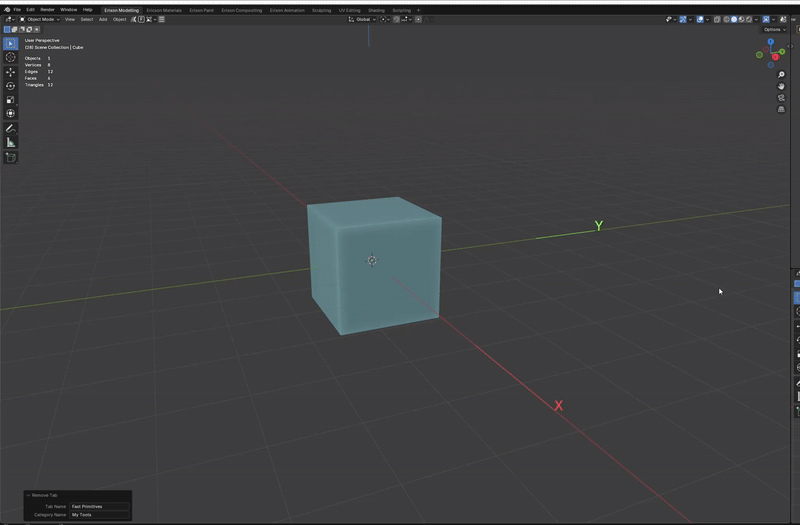Choose invert selection mode icon

point(29,29)
